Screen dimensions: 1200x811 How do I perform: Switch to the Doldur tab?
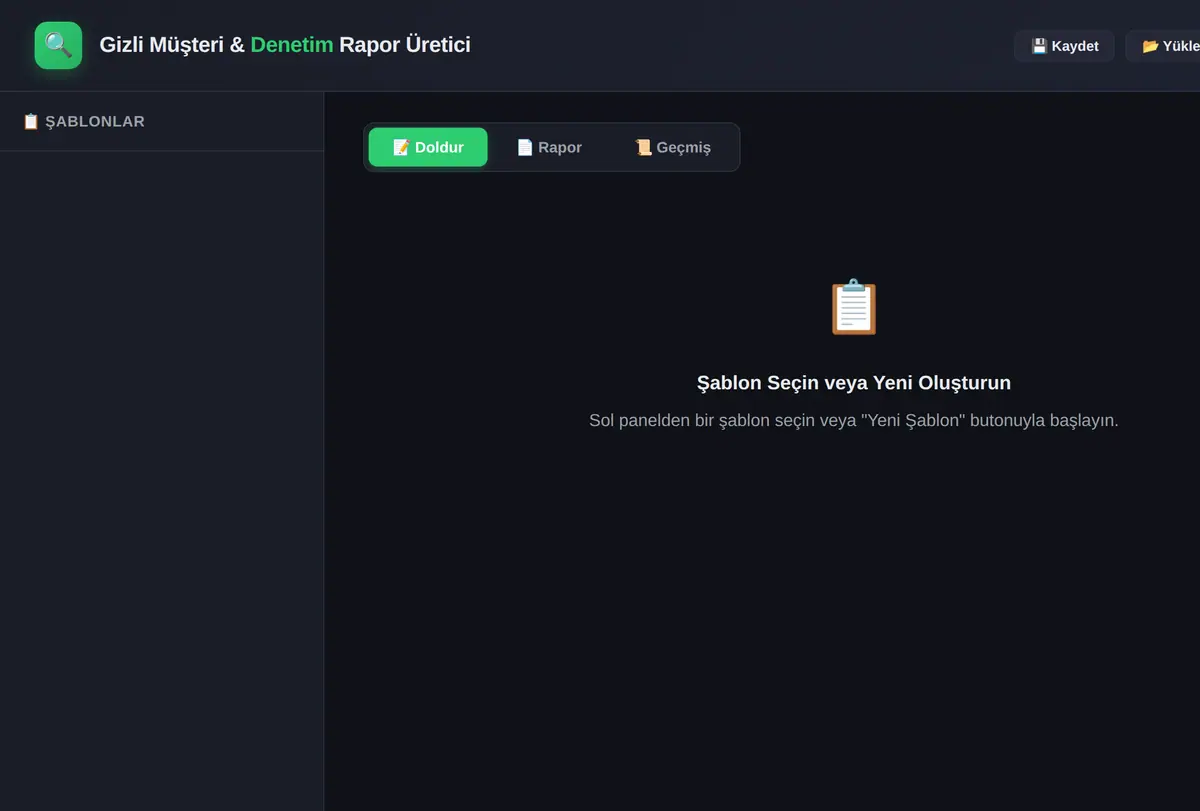point(428,147)
